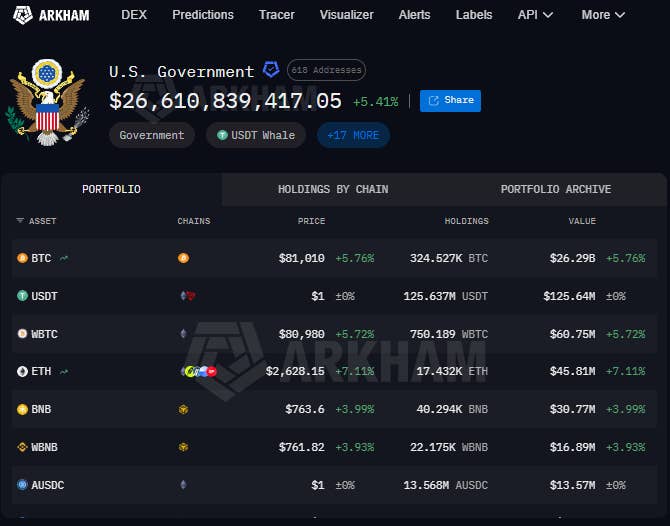The height and width of the screenshot is (526, 670).
Task: Click the total balance $26,610,839,417.05
Action: [x=225, y=101]
